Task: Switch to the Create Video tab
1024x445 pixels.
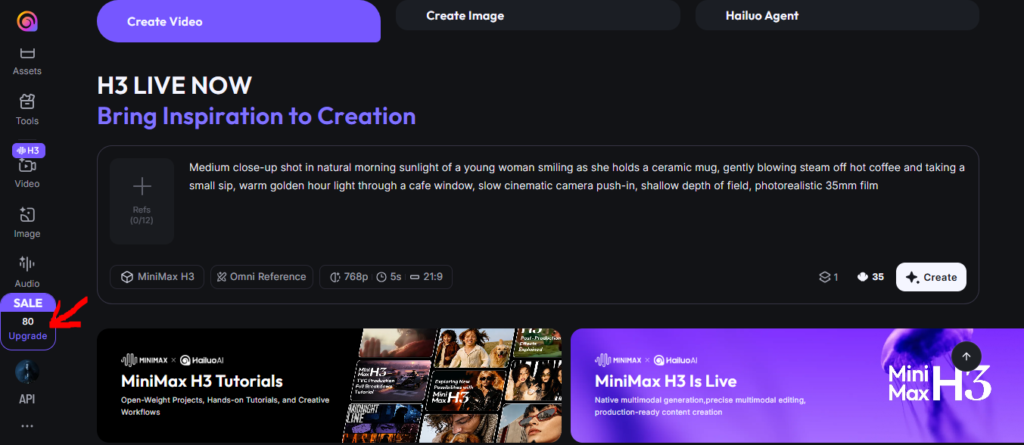Action: click(238, 21)
